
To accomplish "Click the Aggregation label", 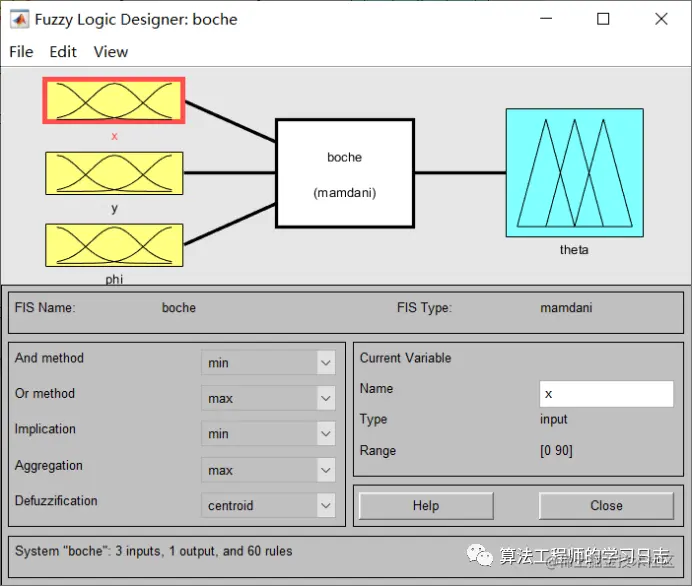I will pos(49,465).
